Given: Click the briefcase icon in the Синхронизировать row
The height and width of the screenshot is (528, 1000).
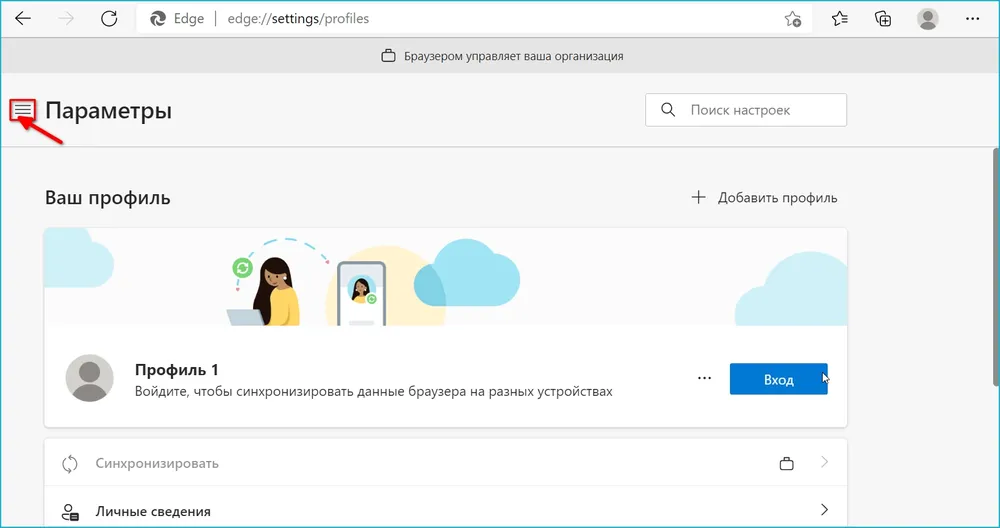Looking at the screenshot, I should (x=786, y=463).
